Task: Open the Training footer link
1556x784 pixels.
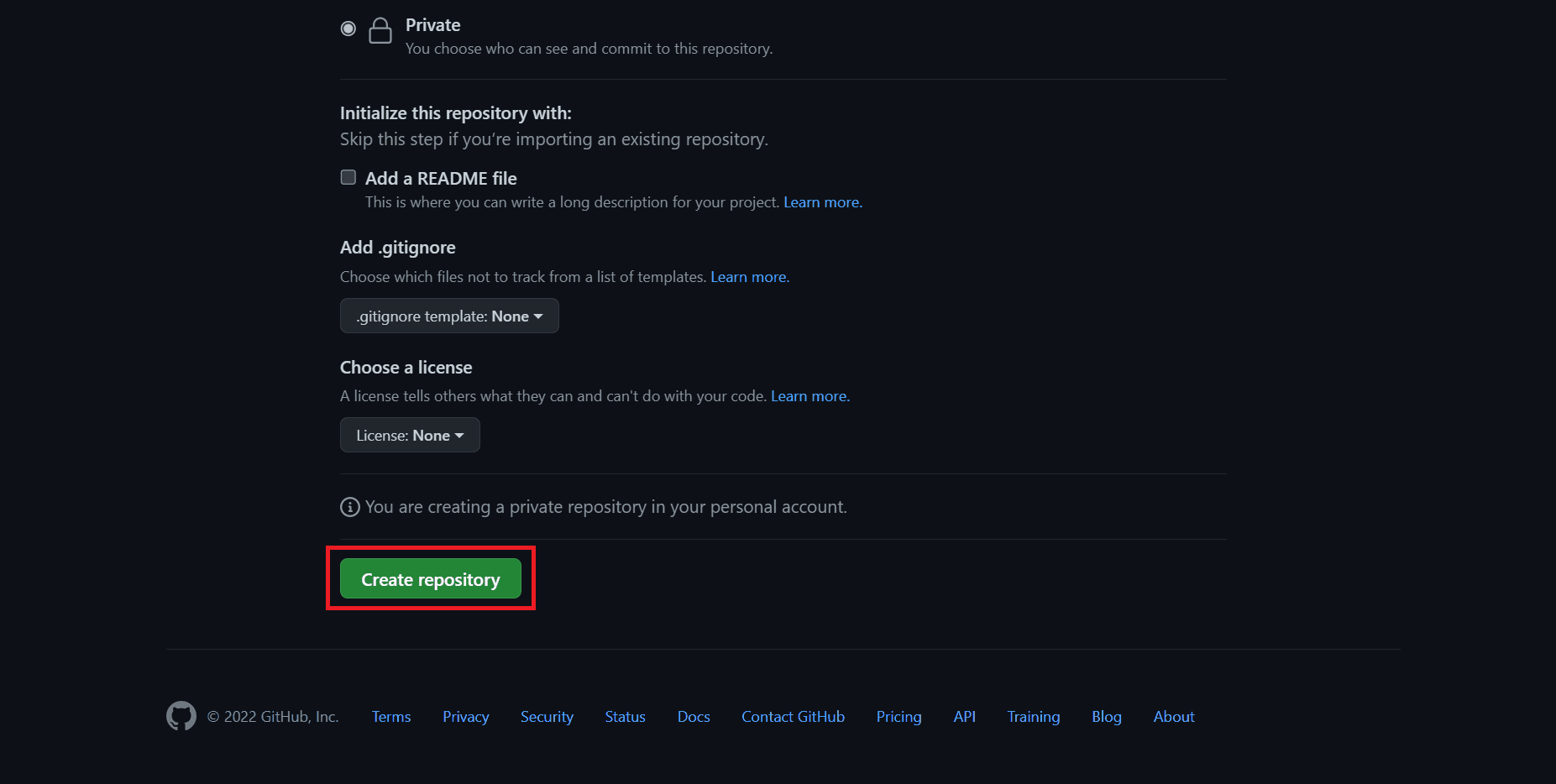Action: [1034, 717]
